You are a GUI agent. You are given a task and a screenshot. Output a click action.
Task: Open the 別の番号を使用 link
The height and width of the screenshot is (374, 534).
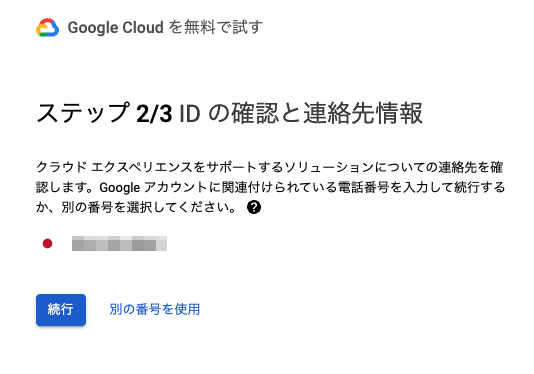(x=155, y=309)
